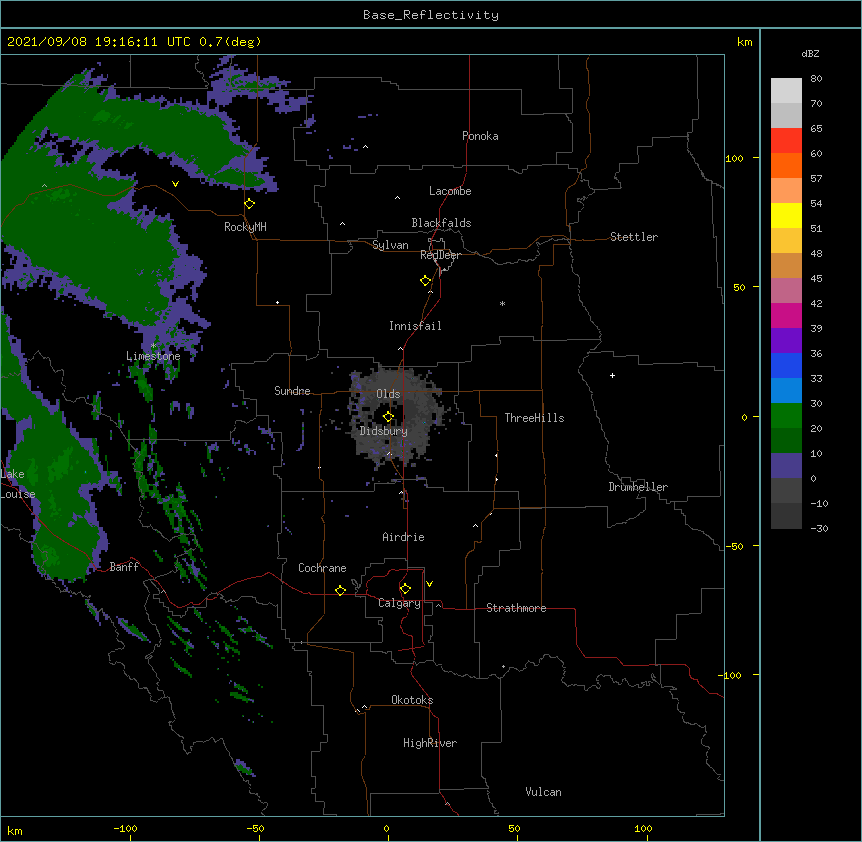The height and width of the screenshot is (842, 862).
Task: Pick the pink 42-45 dBZ legend swatch
Action: click(786, 291)
